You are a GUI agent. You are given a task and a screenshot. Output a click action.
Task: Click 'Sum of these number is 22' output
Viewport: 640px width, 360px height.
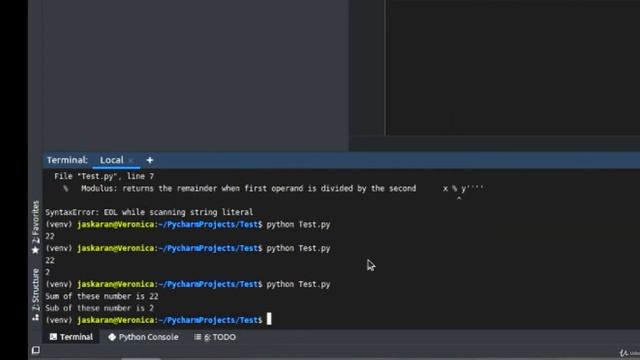(102, 296)
